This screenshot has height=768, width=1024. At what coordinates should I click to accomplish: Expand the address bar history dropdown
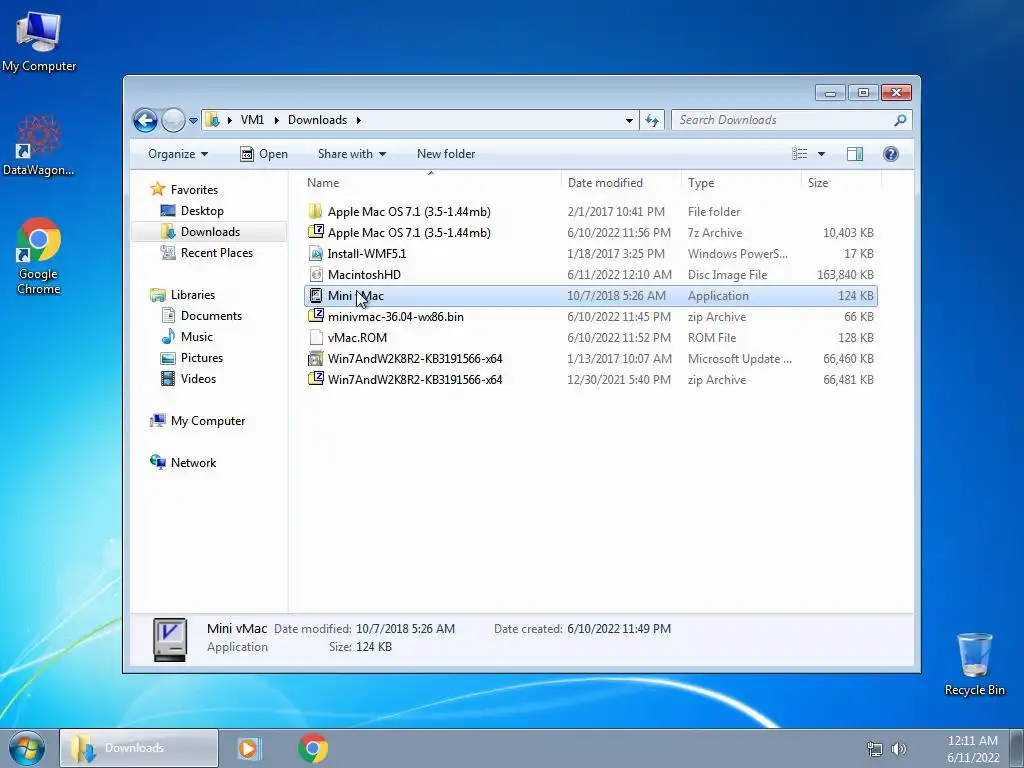pos(629,120)
